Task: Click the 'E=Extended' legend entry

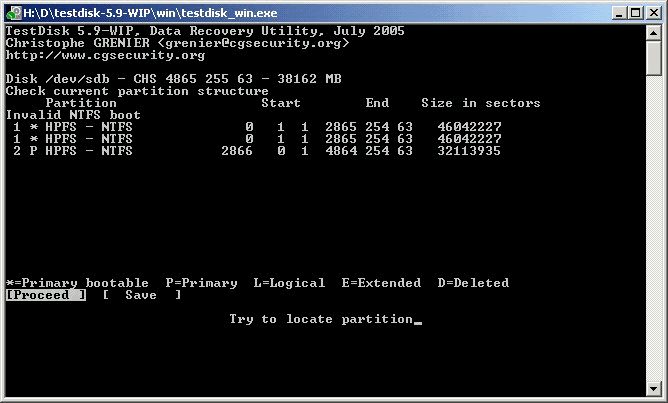Action: (381, 283)
